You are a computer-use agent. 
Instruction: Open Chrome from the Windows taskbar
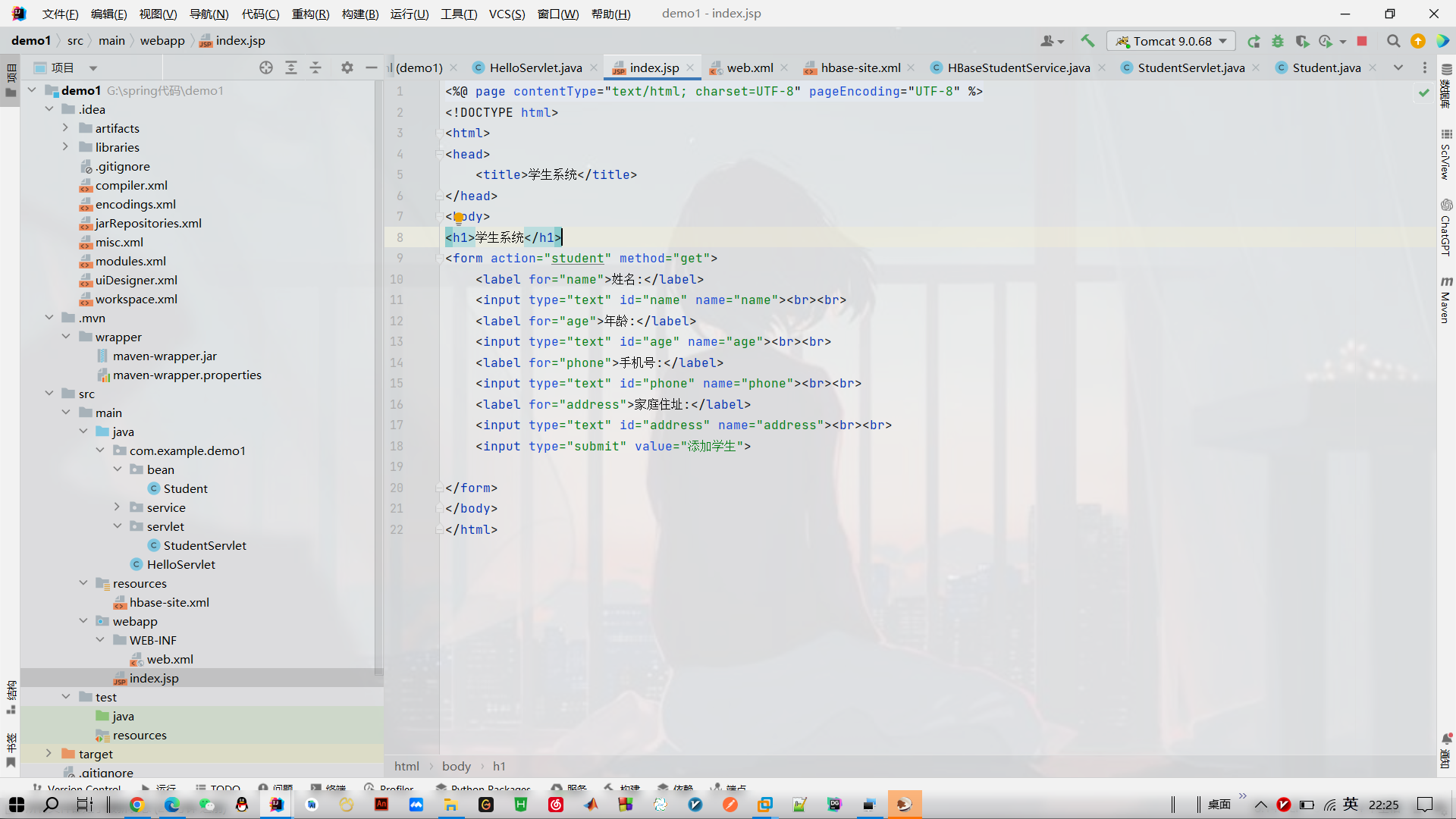coord(137,805)
